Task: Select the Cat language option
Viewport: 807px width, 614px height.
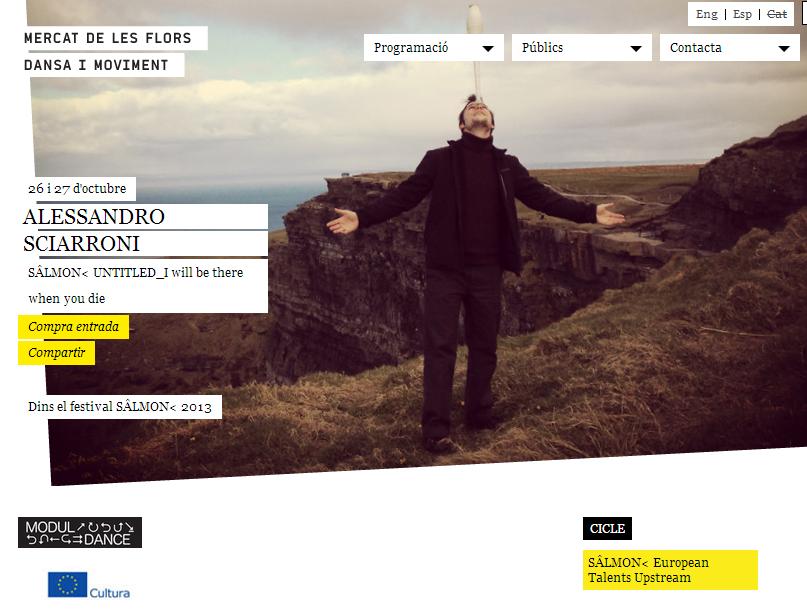Action: pos(777,14)
